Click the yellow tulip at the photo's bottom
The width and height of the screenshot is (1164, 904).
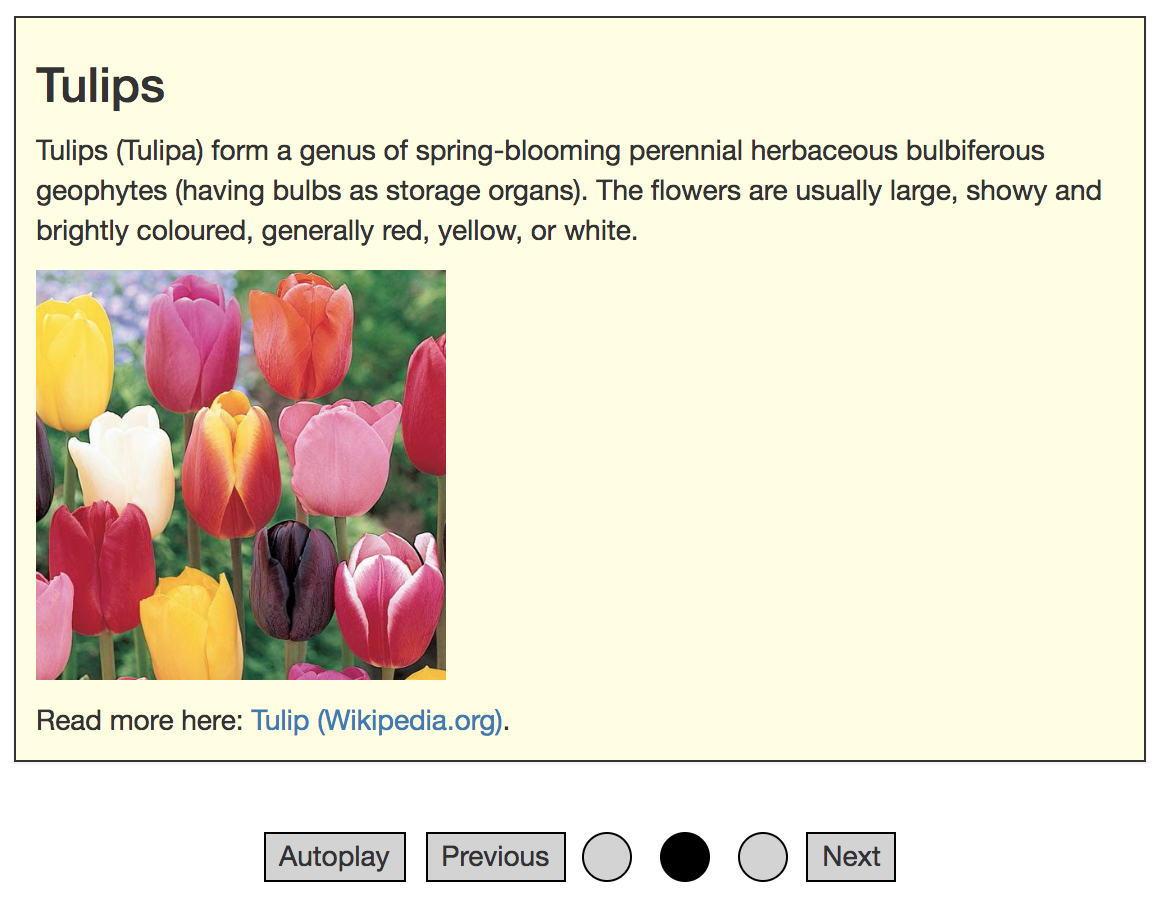(192, 627)
